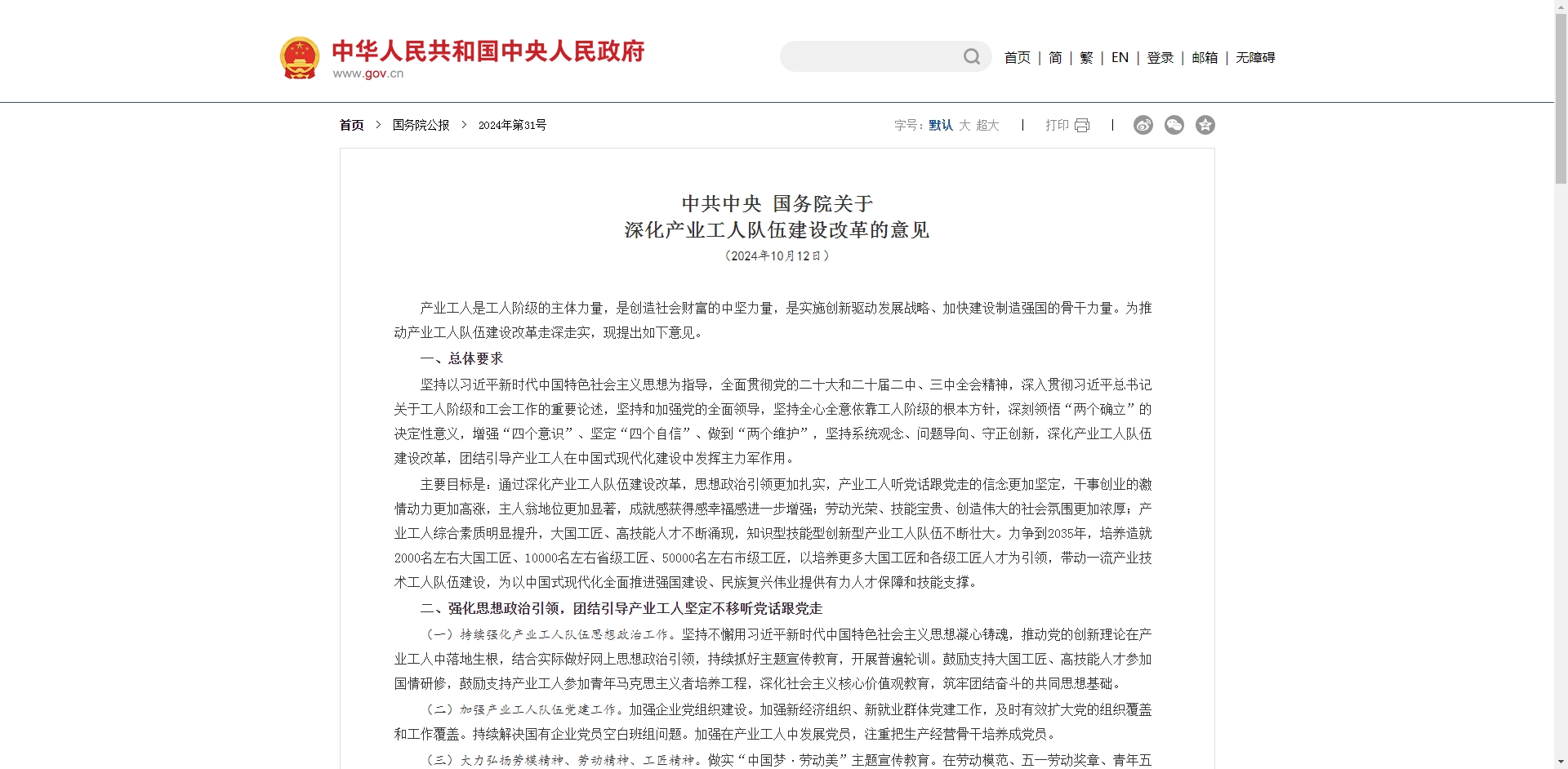Click the document title 深化产业工人队伍建设改革的意见
The height and width of the screenshot is (769, 1568).
777,230
